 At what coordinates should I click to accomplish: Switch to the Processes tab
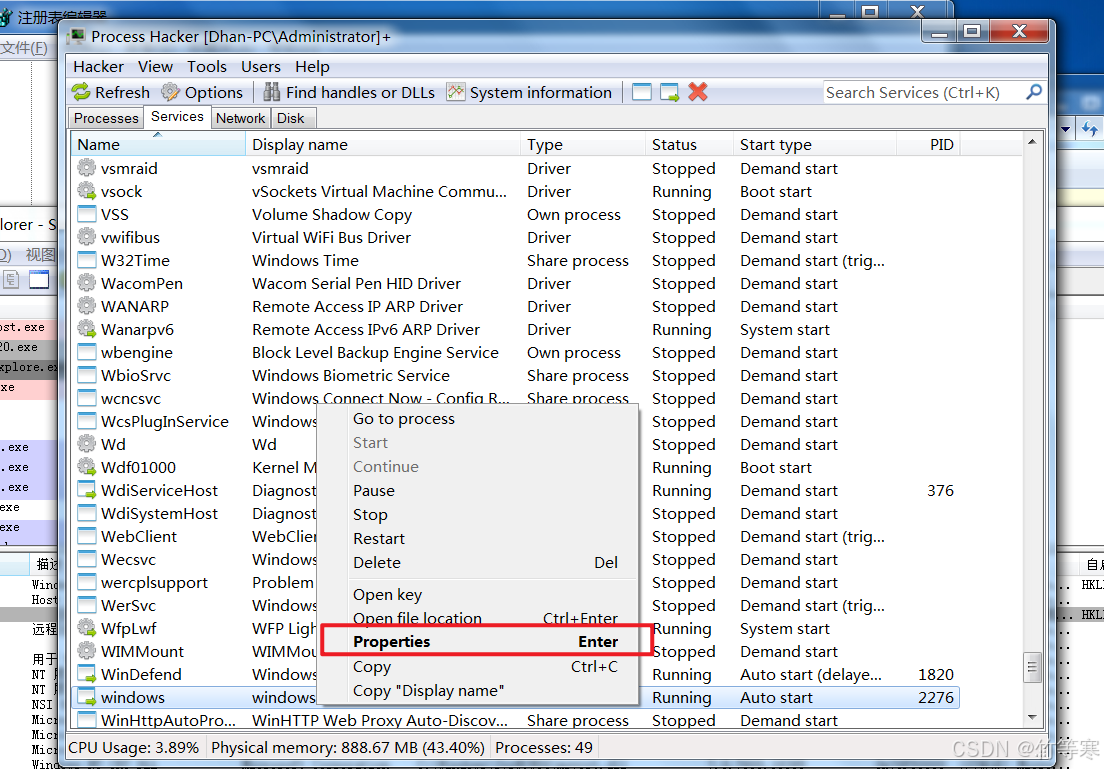[x=106, y=118]
